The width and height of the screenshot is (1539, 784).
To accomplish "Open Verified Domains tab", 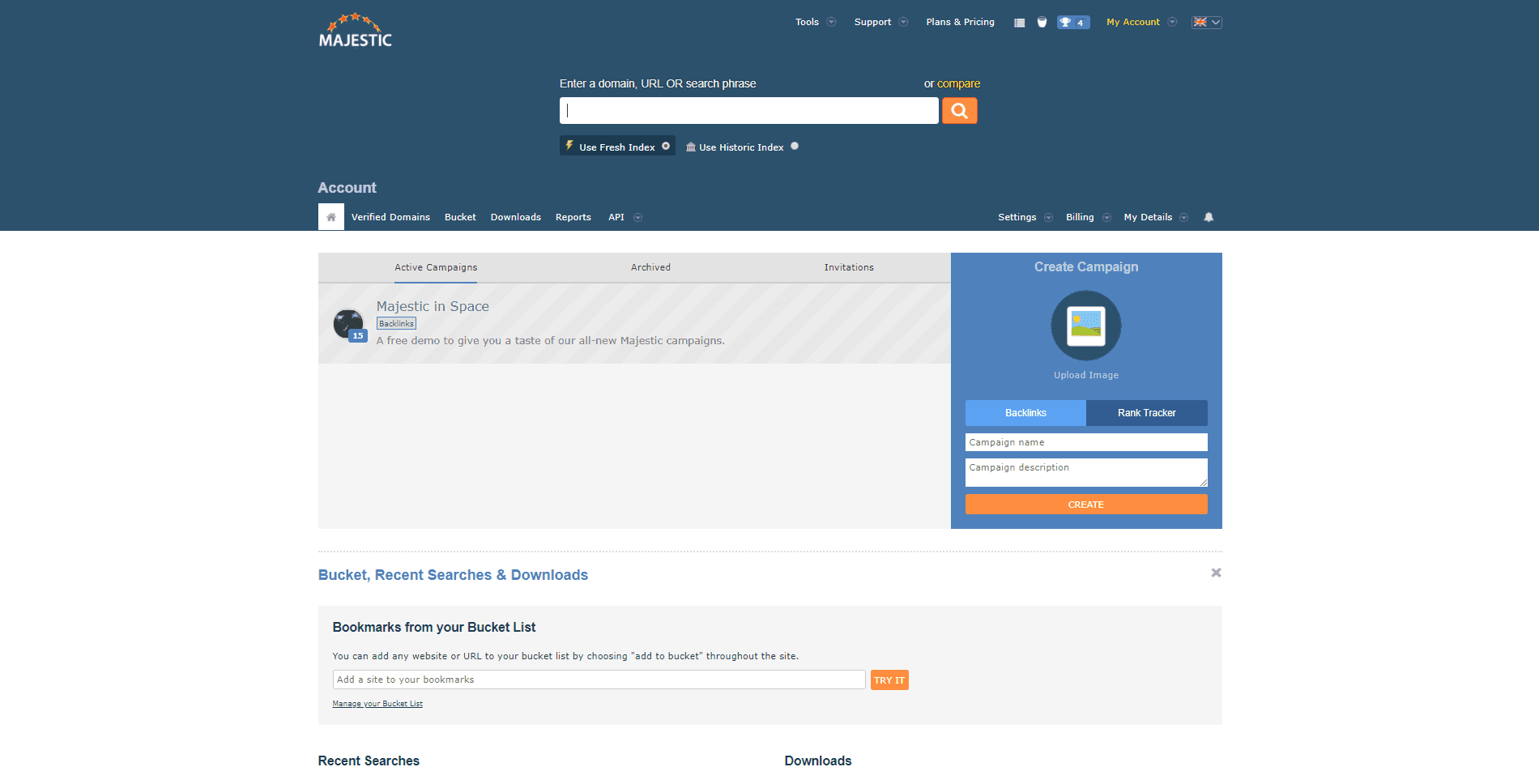I will tap(390, 217).
